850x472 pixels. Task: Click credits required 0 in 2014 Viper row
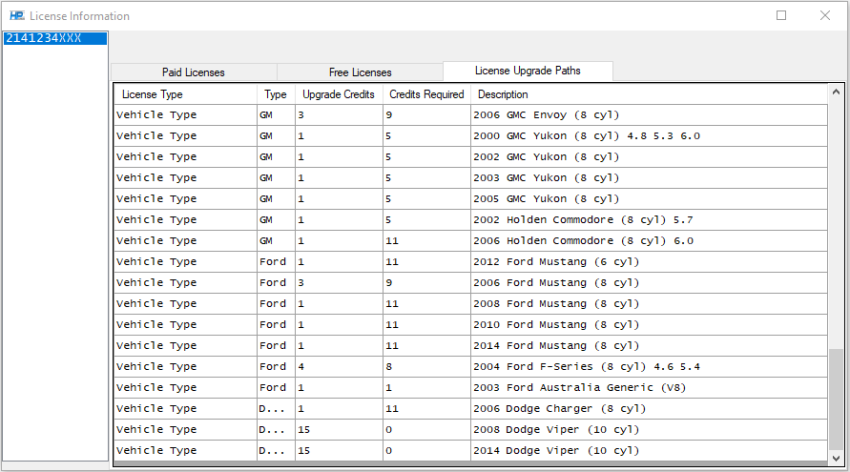pos(427,450)
